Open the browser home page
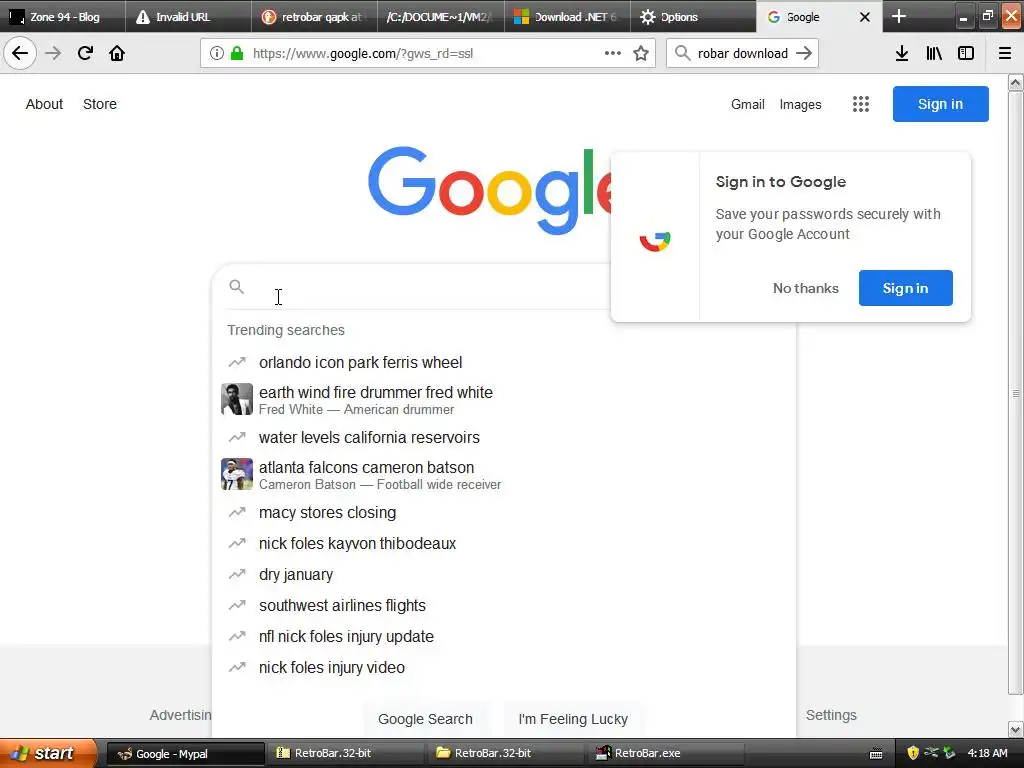This screenshot has height=768, width=1024. pyautogui.click(x=117, y=53)
